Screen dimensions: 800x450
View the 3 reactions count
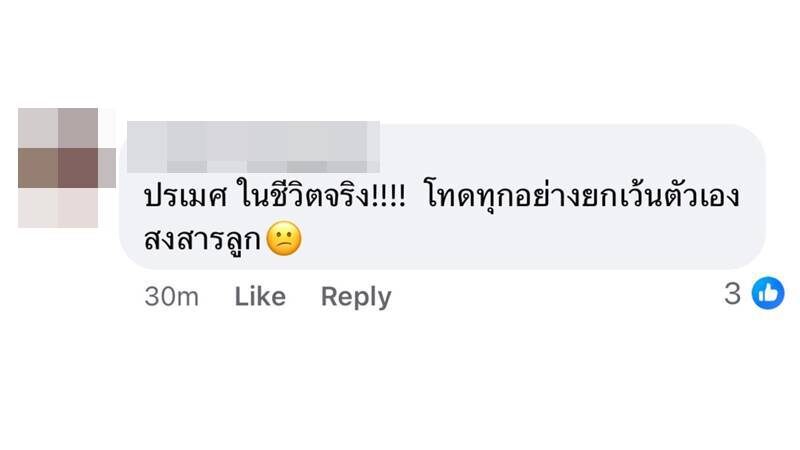click(733, 294)
